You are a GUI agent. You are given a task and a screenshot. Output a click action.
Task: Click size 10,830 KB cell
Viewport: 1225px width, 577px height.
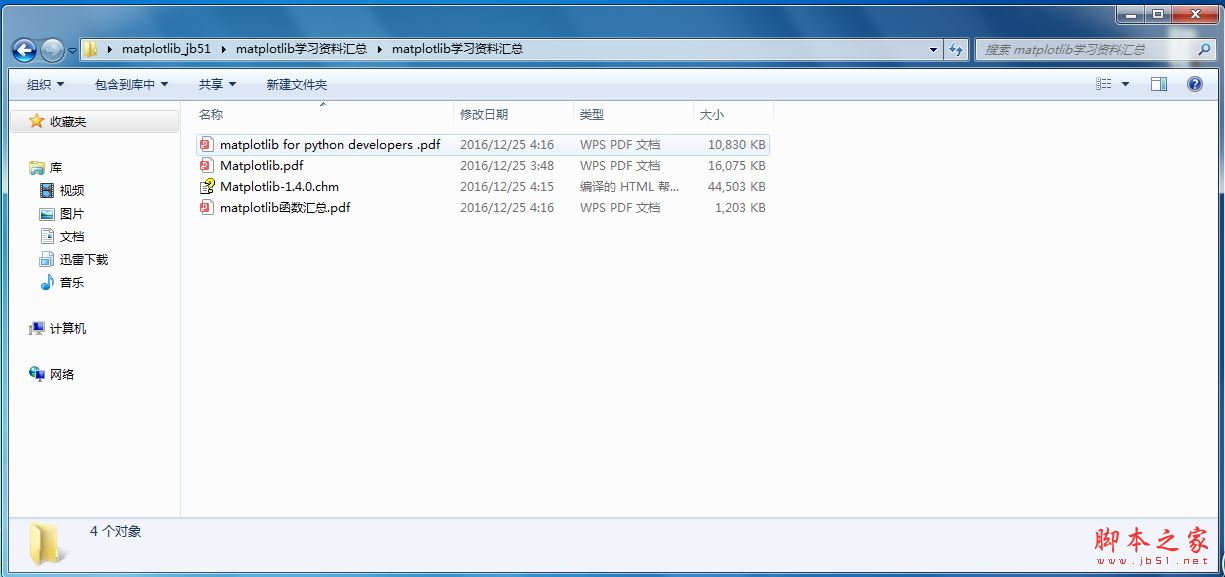tap(736, 145)
